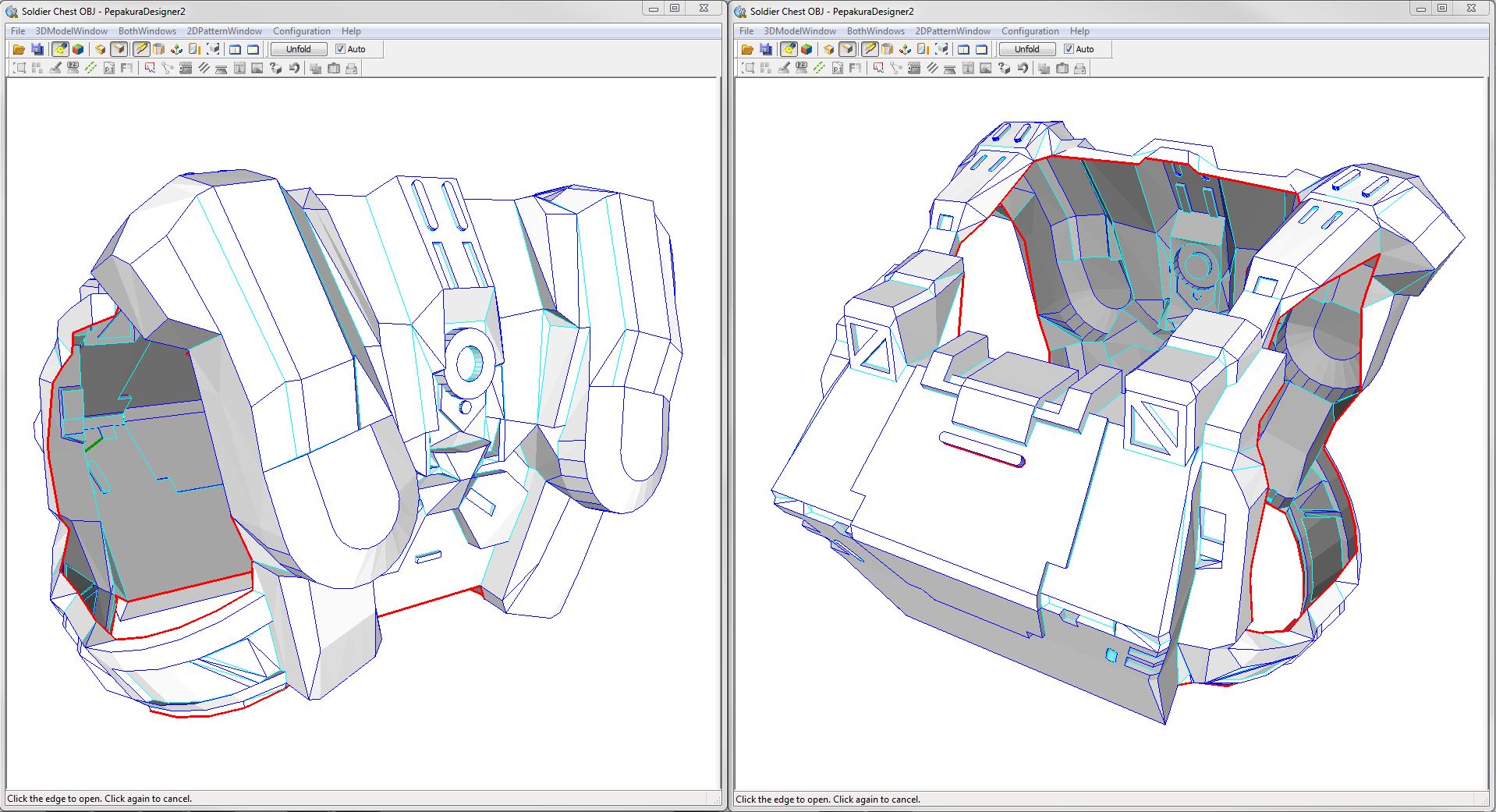Switch to split two-pane layout in left window
Image resolution: width=1496 pixels, height=812 pixels.
pyautogui.click(x=236, y=49)
